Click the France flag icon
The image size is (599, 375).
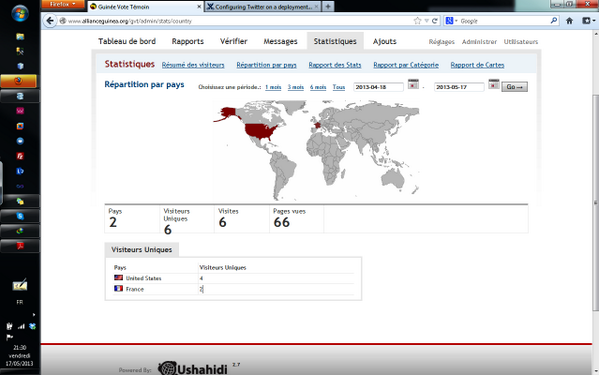pos(118,288)
